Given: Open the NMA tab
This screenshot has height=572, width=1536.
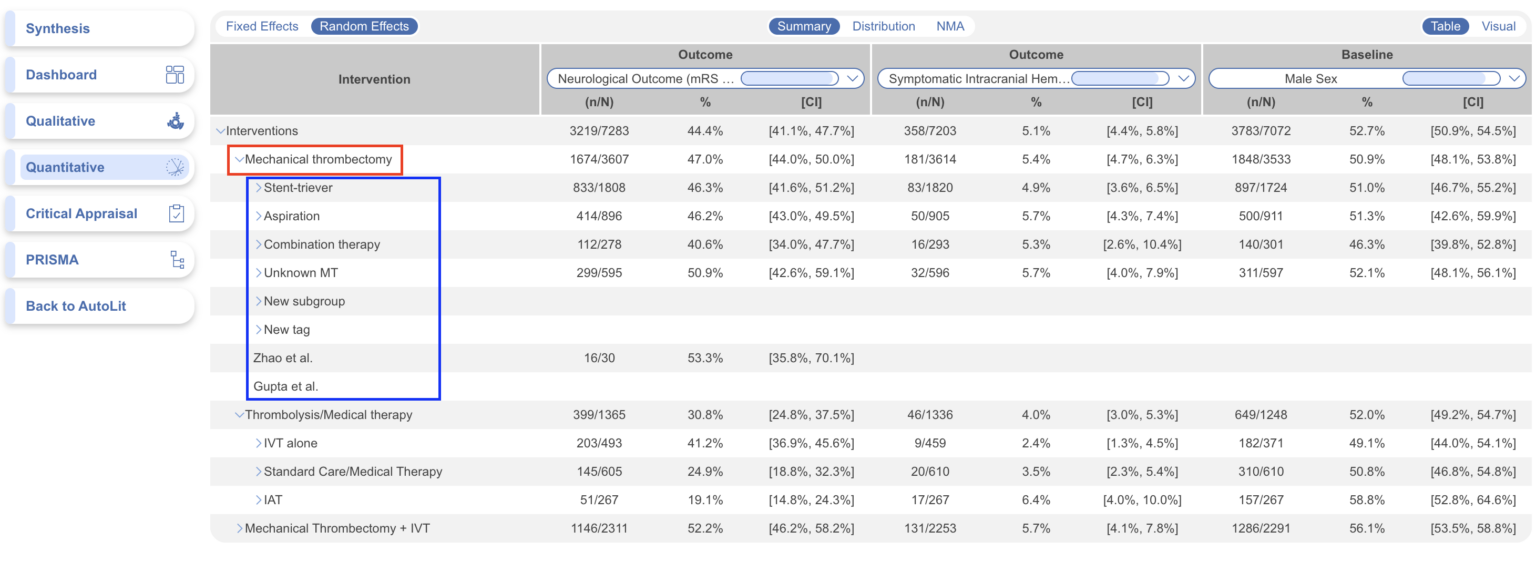Looking at the screenshot, I should pos(950,27).
